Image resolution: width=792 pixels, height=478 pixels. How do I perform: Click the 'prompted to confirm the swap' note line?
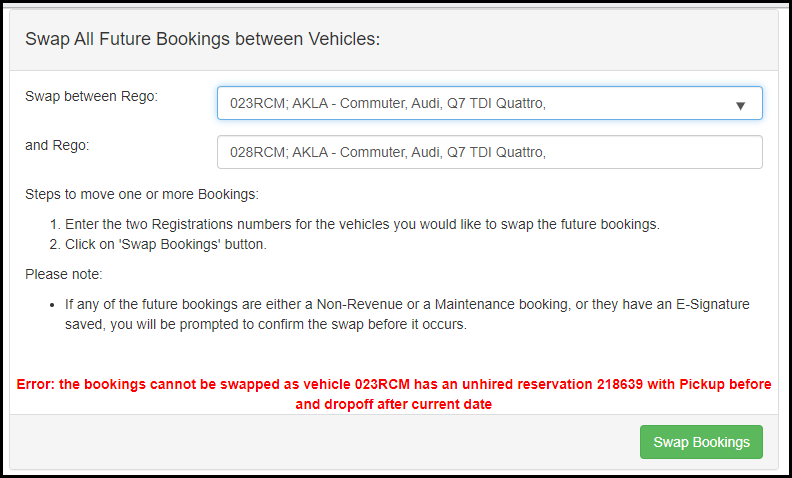pyautogui.click(x=266, y=324)
